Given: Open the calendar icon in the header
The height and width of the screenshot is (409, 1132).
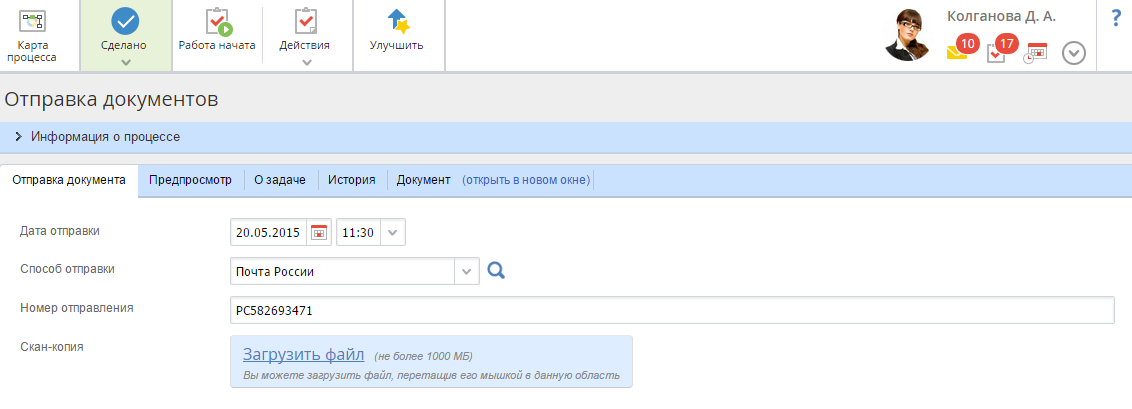Looking at the screenshot, I should pos(1035,53).
